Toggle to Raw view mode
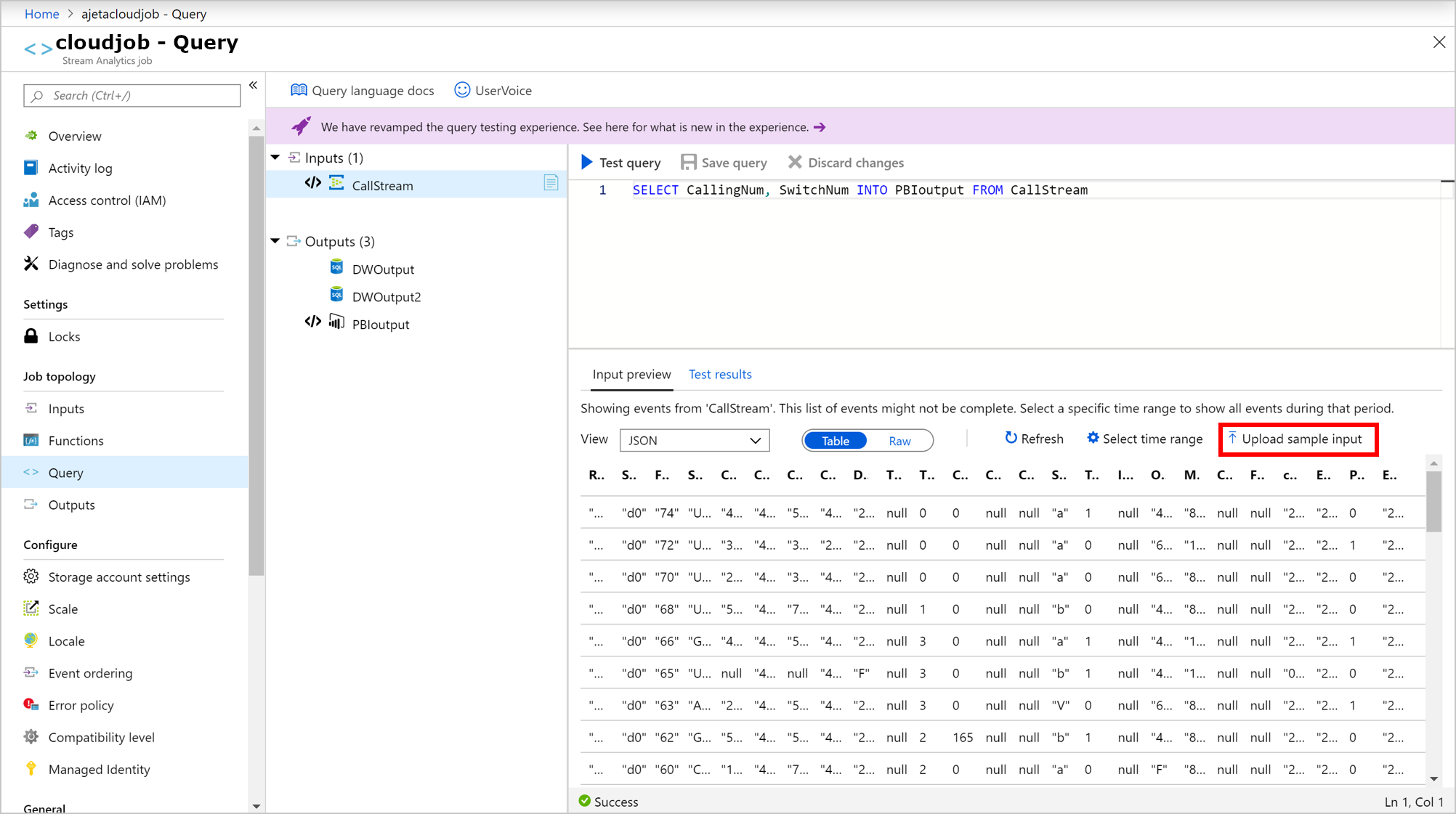This screenshot has height=814, width=1456. coord(899,440)
